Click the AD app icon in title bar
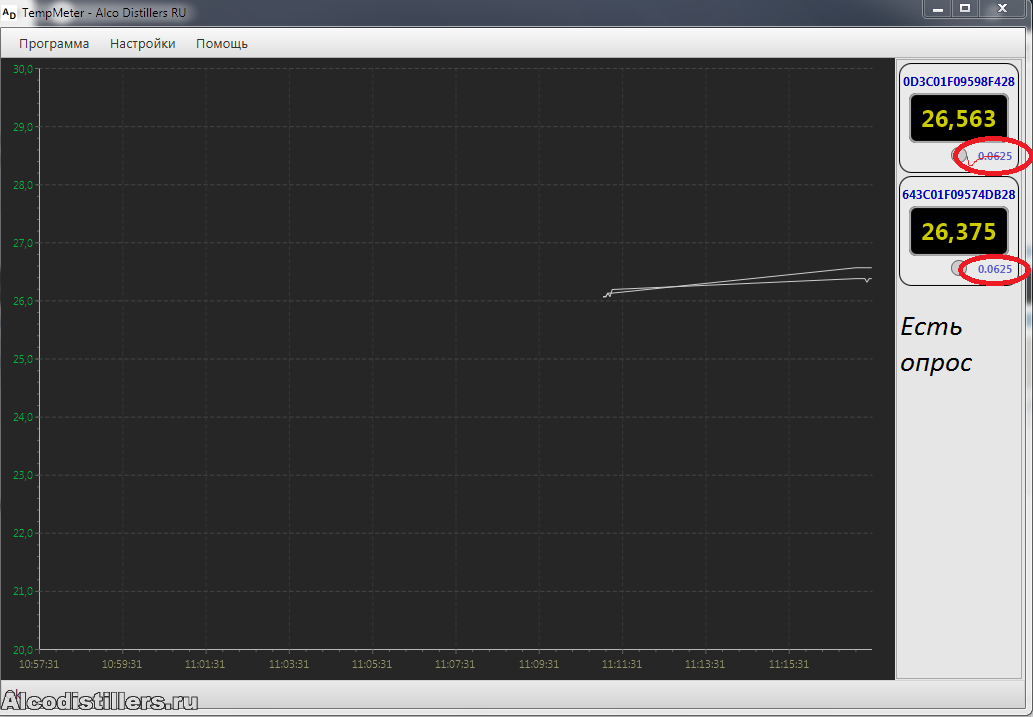The width and height of the screenshot is (1033, 717). (10, 13)
